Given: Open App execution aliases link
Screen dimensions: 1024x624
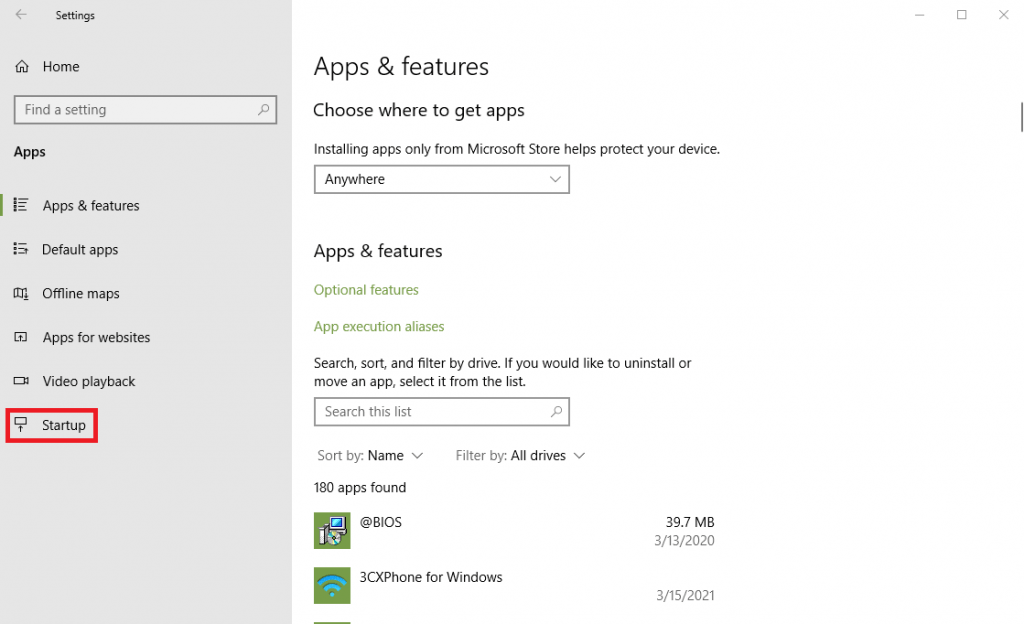Looking at the screenshot, I should (379, 326).
